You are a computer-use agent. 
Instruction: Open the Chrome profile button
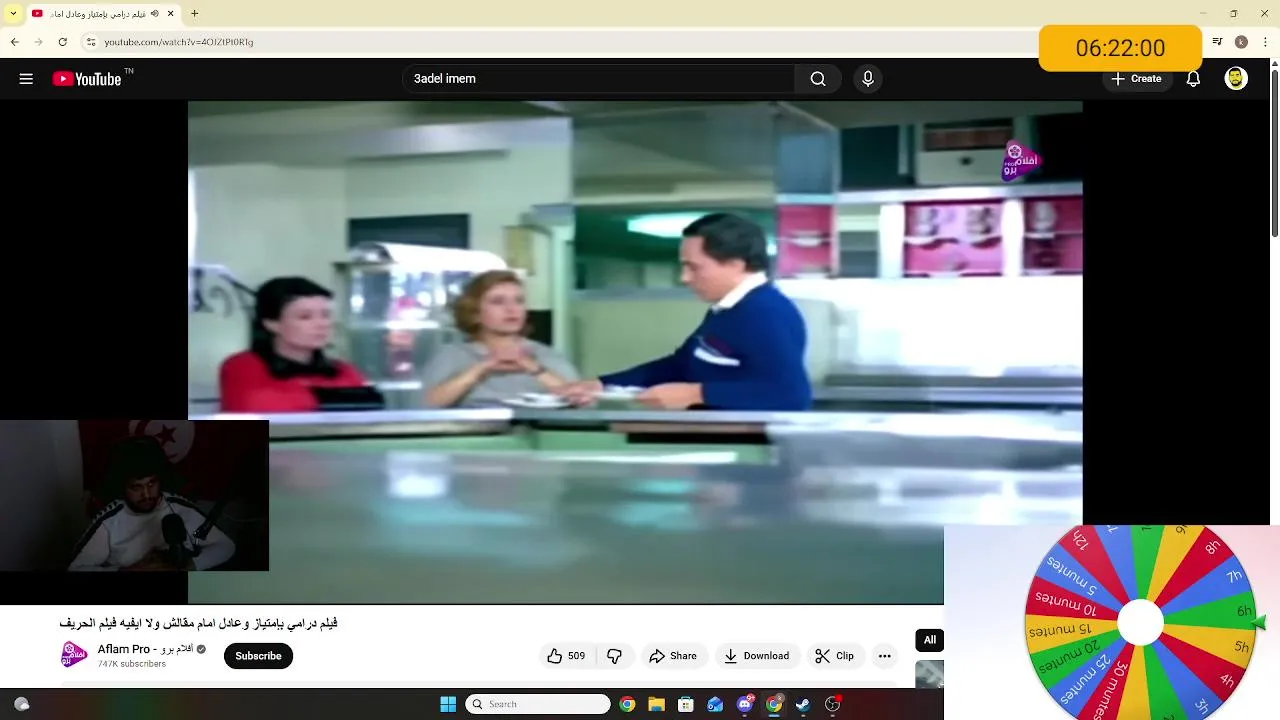click(1241, 42)
